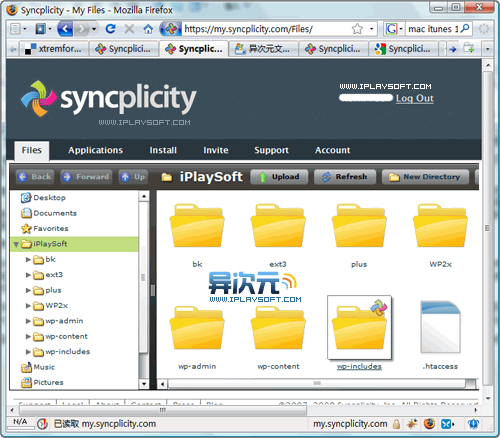Open the wp-content folder in file grid
Image resolution: width=500 pixels, height=438 pixels.
(x=278, y=328)
